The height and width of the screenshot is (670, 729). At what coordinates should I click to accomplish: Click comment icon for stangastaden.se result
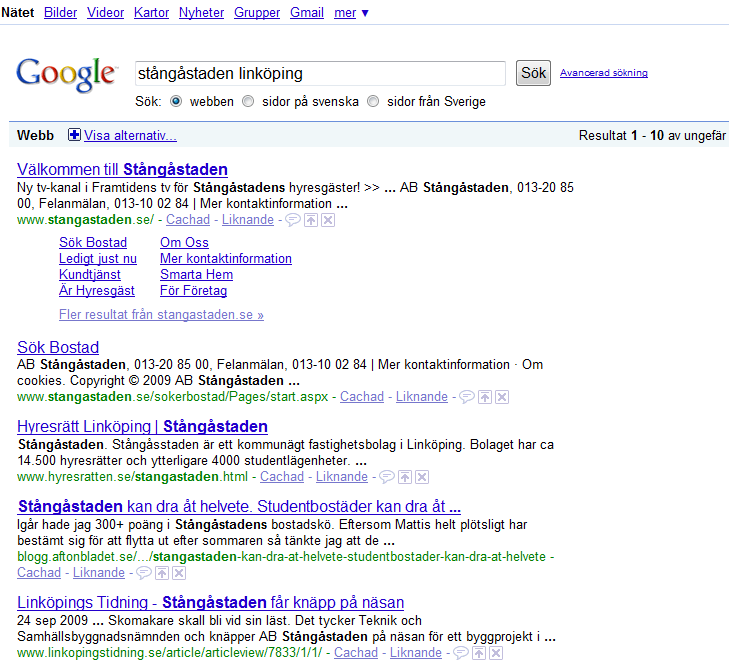tap(292, 220)
